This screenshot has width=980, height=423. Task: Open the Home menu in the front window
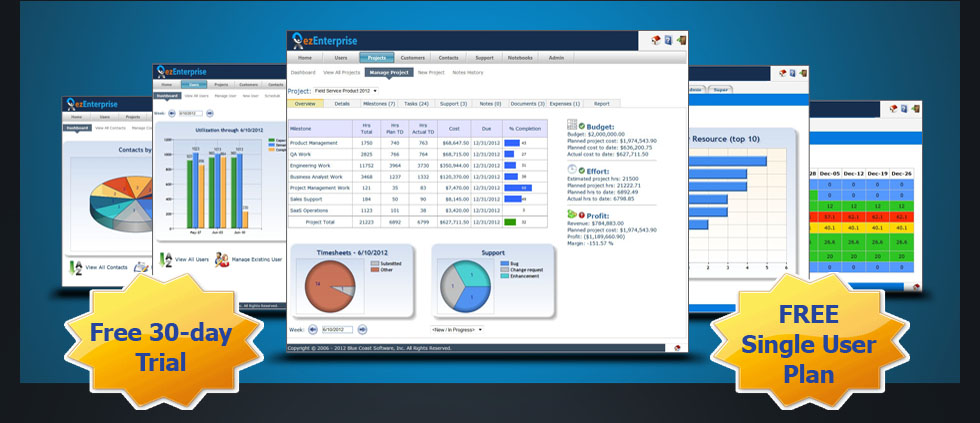coord(305,57)
